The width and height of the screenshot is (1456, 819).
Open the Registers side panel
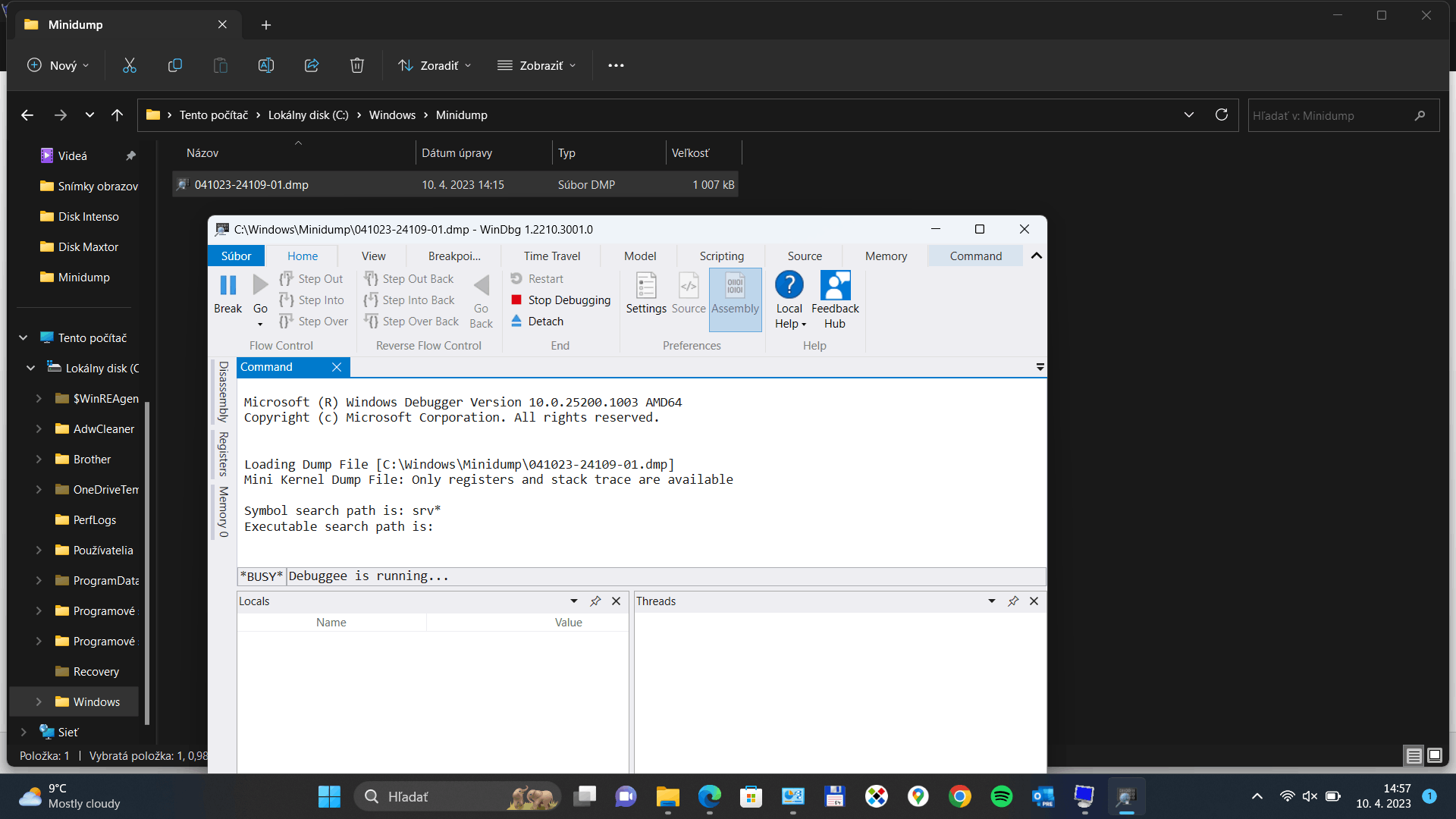coord(223,453)
